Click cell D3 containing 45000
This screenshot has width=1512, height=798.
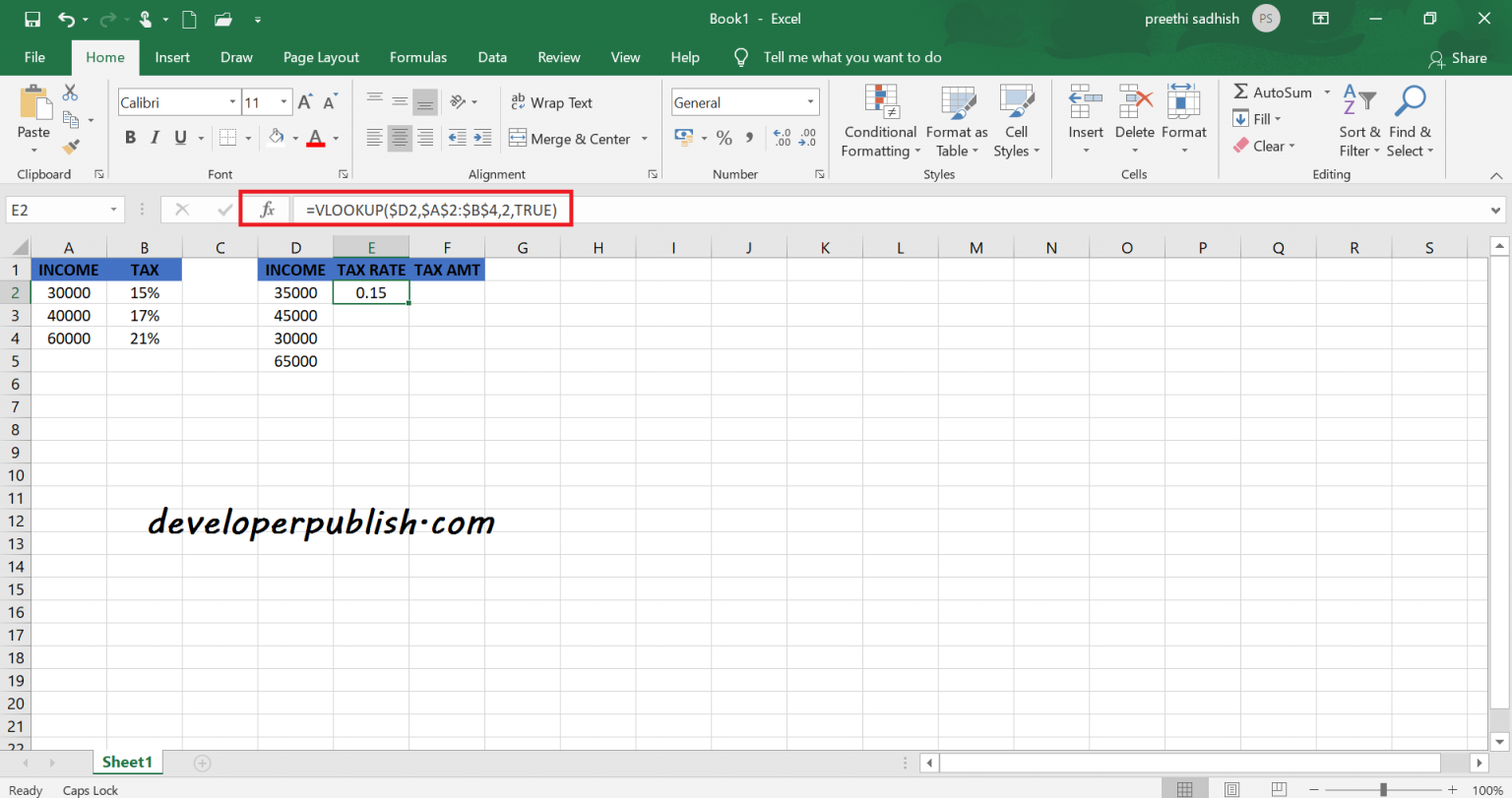point(295,316)
